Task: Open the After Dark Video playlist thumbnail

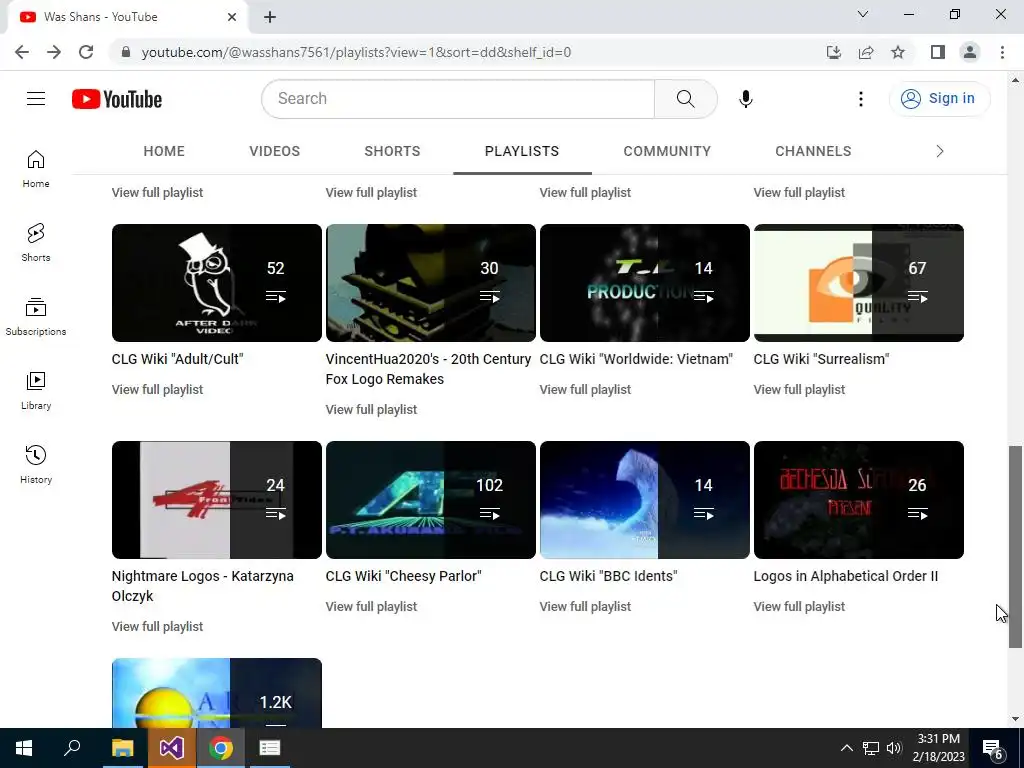Action: point(217,283)
